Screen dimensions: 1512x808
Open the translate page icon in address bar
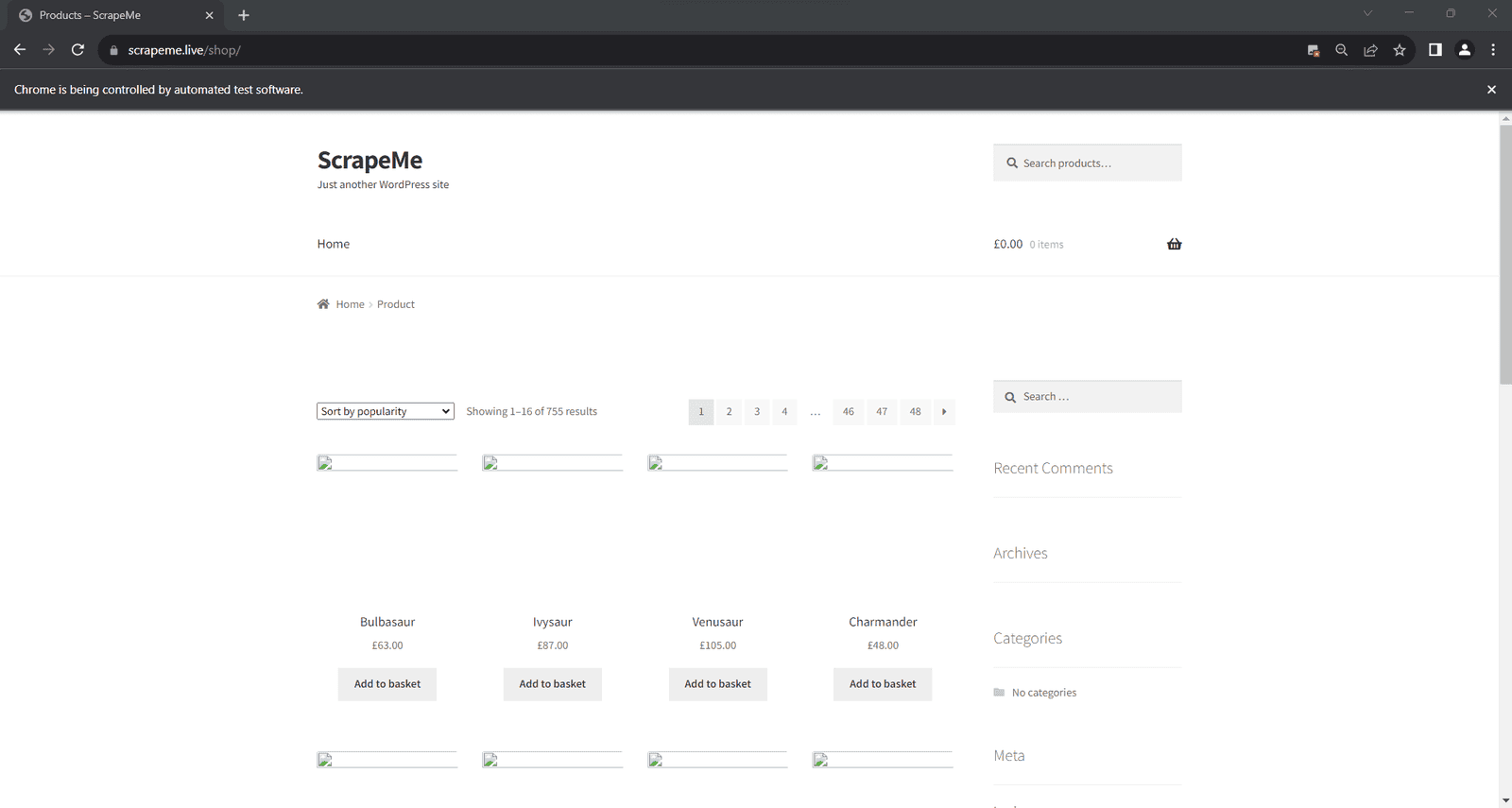pos(1313,50)
